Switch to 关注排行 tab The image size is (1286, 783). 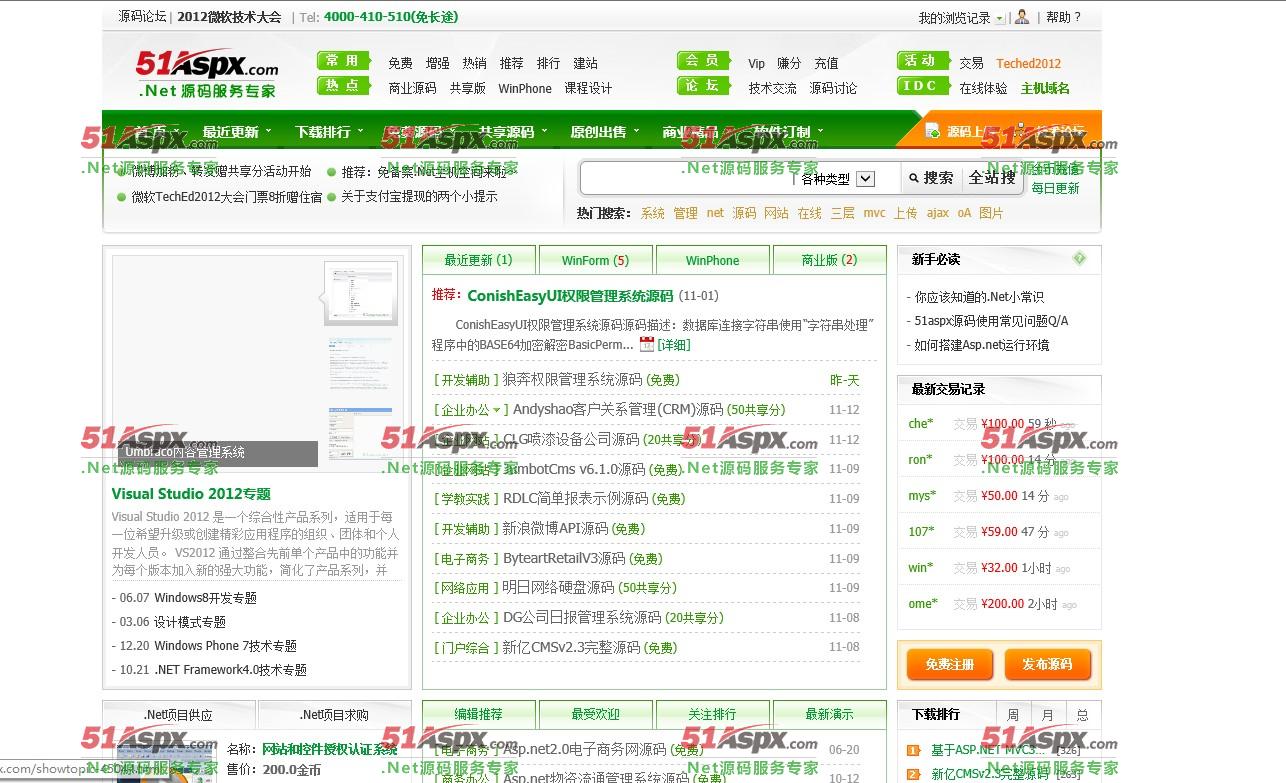(712, 714)
